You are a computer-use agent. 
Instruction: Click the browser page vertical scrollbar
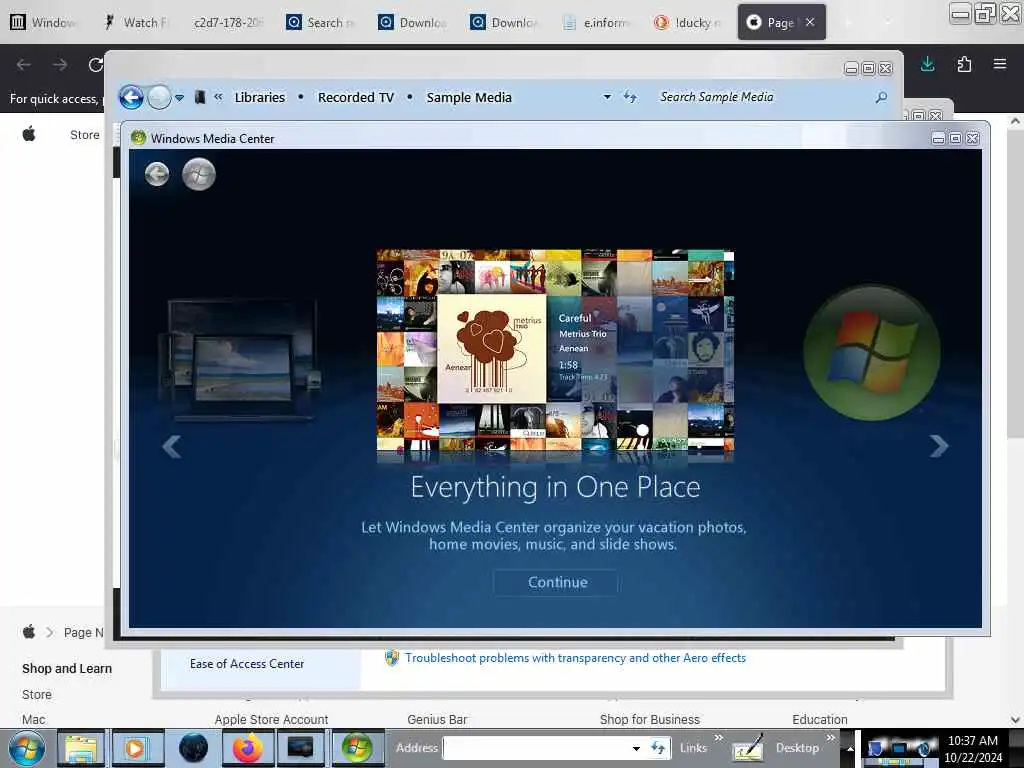1015,418
